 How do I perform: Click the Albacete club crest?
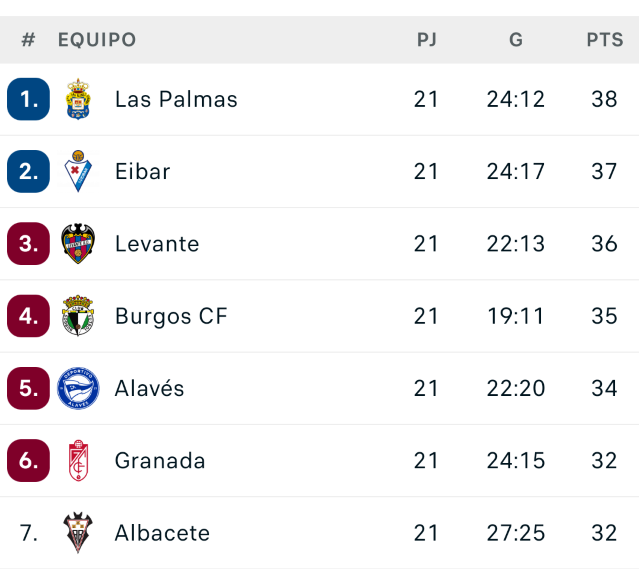click(x=77, y=533)
